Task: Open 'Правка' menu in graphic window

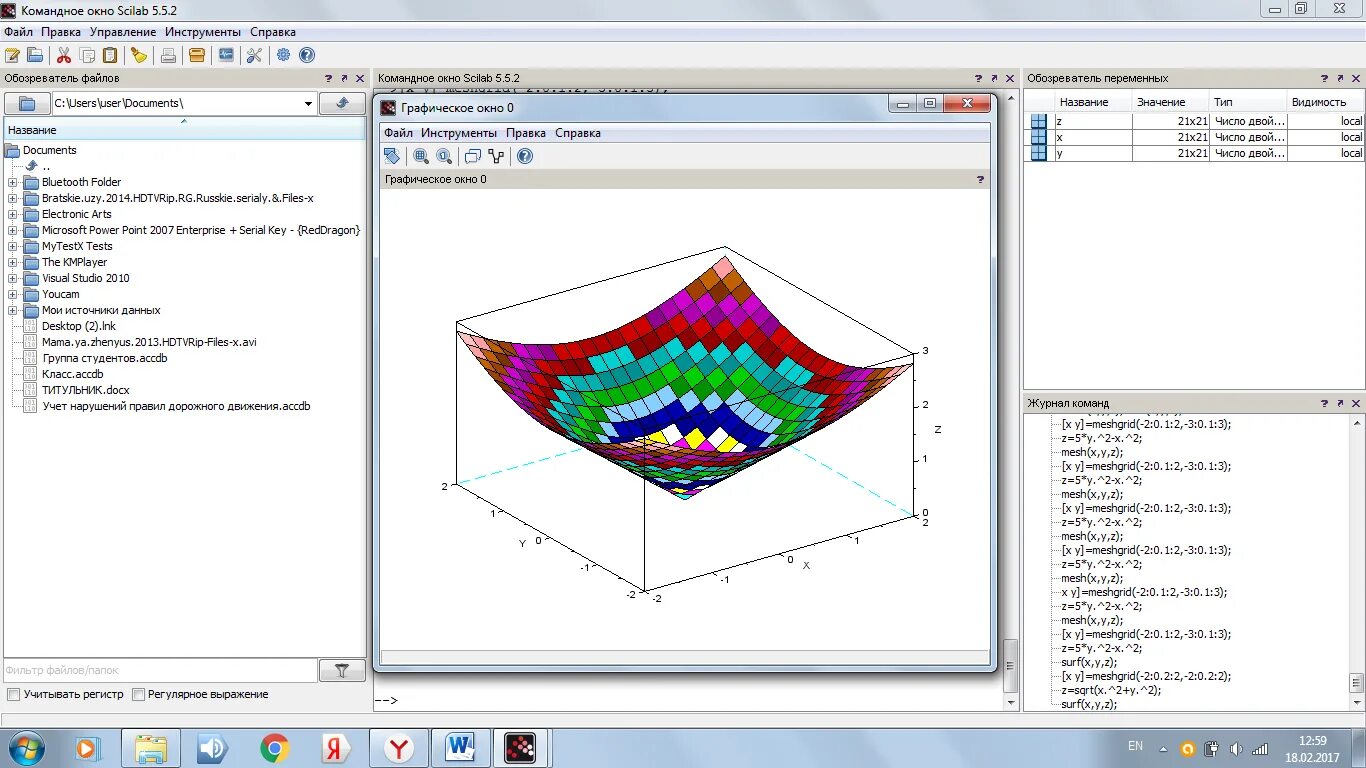Action: [526, 133]
